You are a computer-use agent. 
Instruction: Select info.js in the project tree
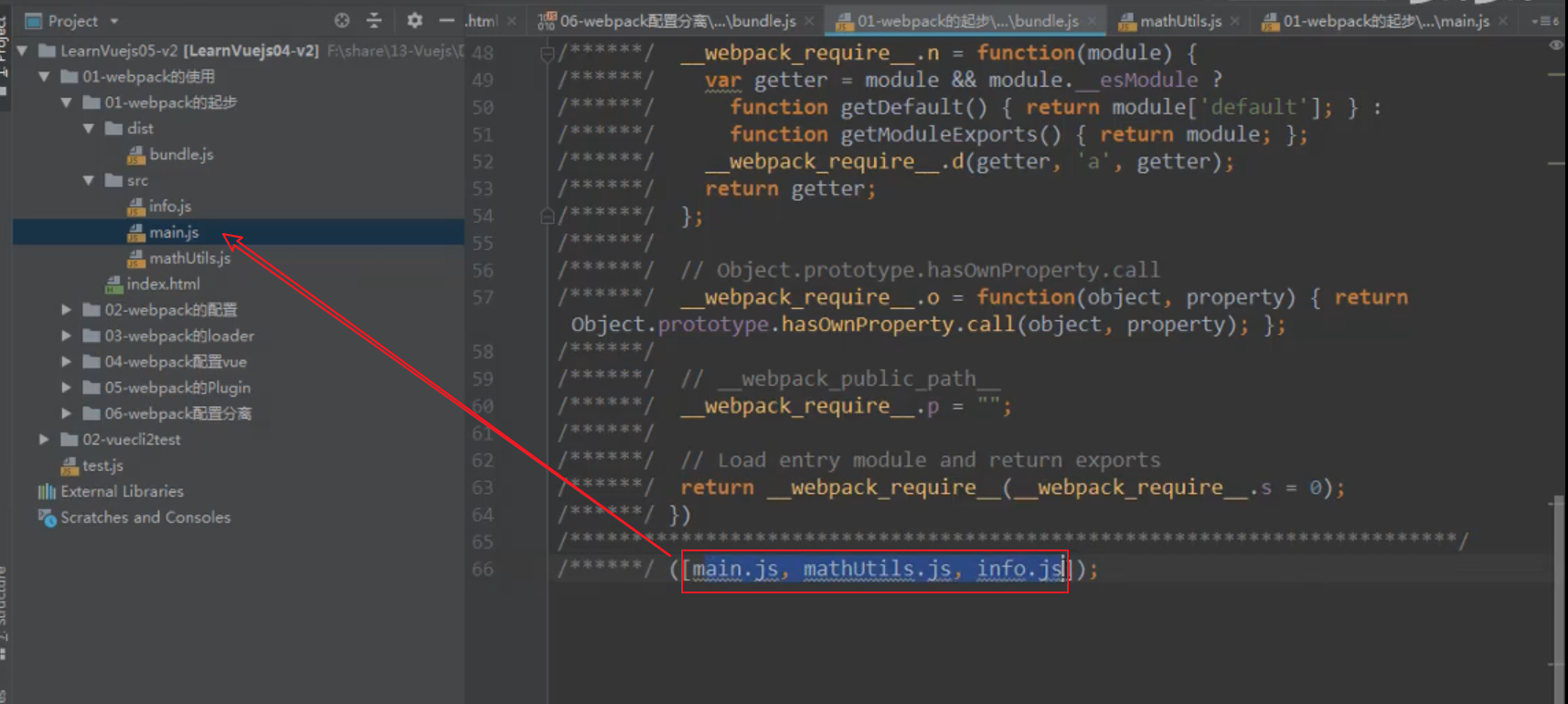point(170,207)
